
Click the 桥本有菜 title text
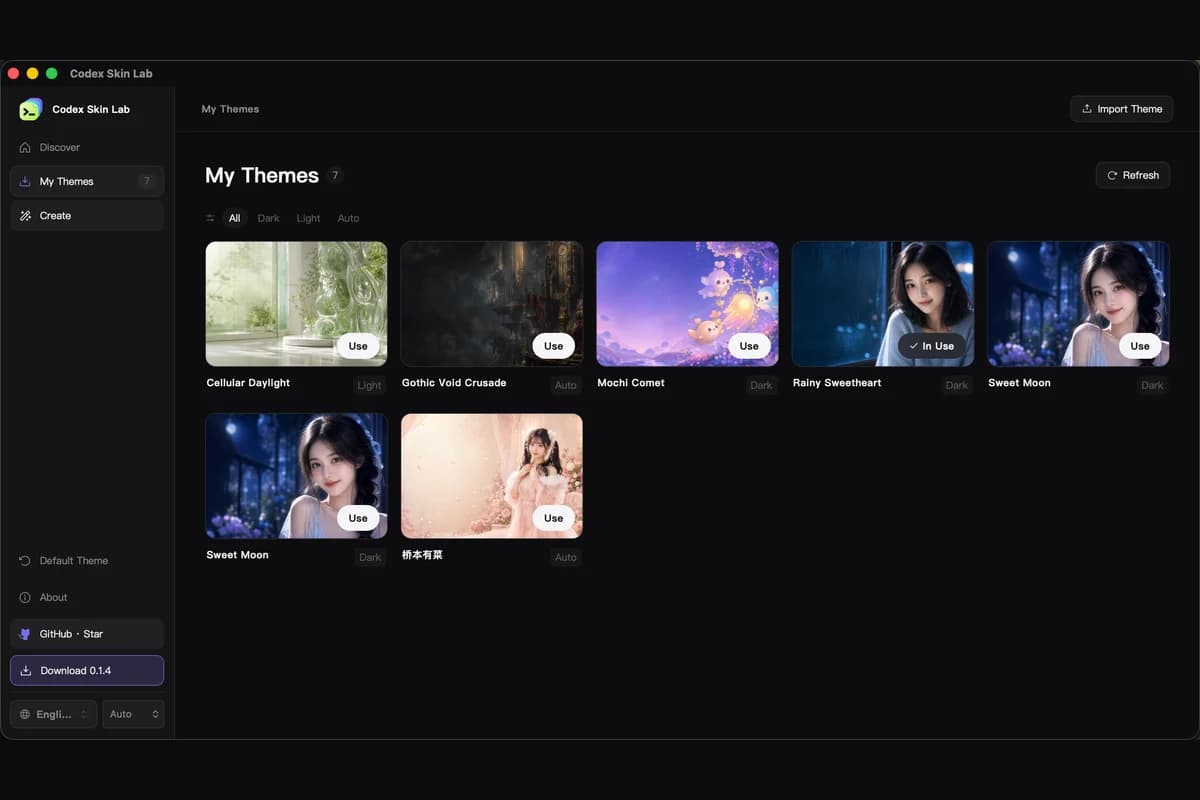(422, 555)
